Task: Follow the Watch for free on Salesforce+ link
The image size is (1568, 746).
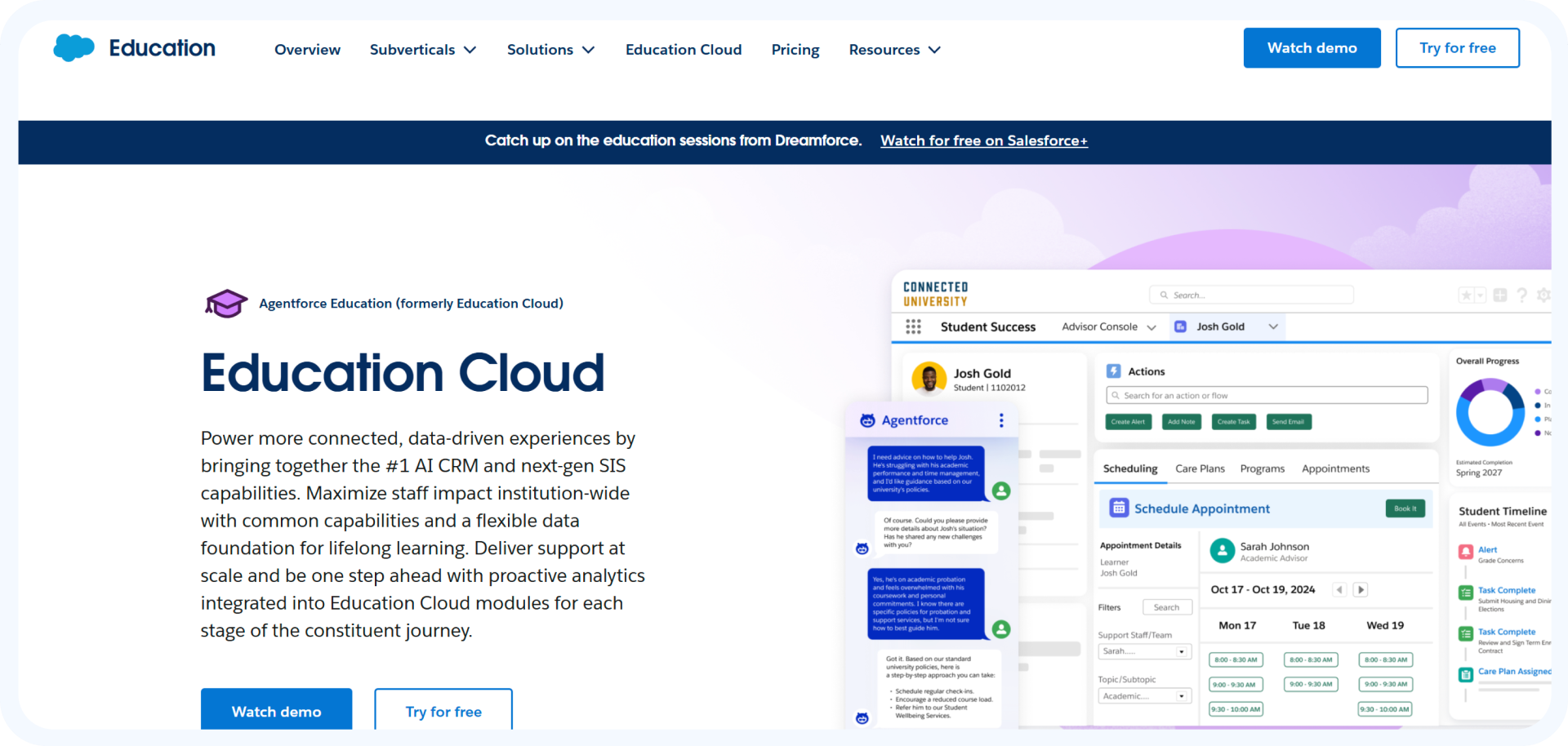Action: click(x=983, y=140)
